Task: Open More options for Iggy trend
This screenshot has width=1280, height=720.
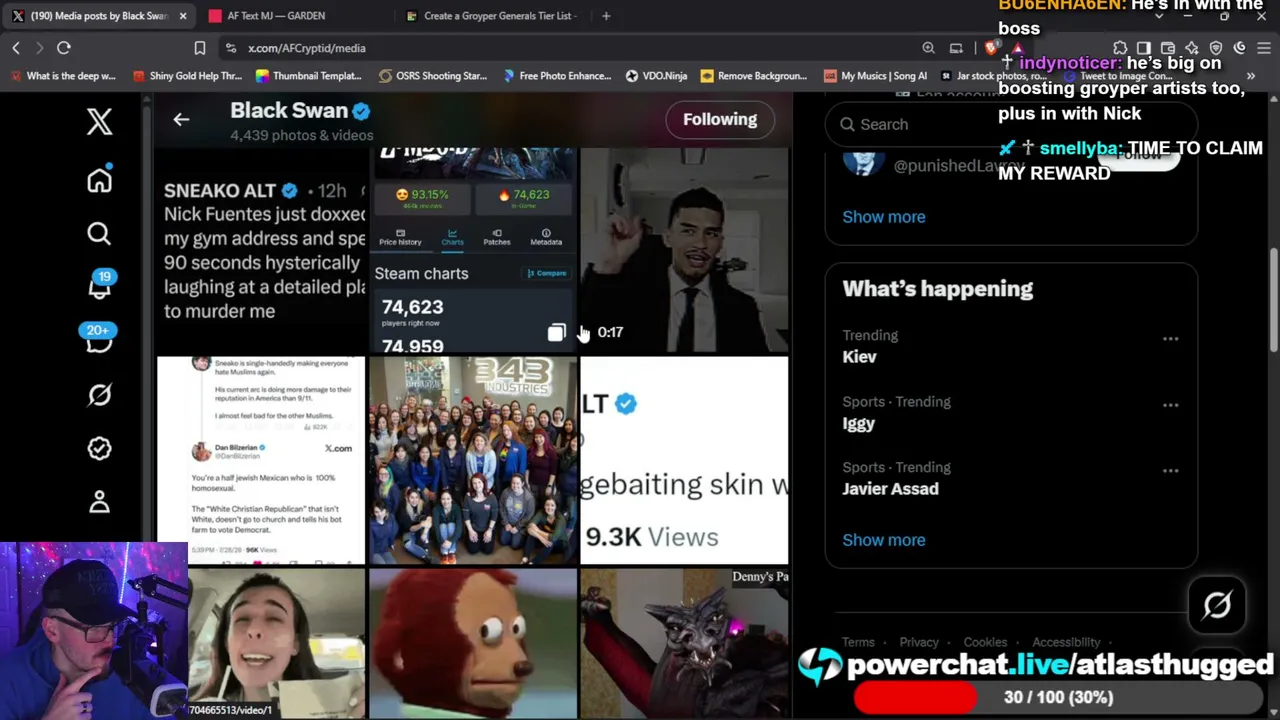Action: click(1170, 405)
